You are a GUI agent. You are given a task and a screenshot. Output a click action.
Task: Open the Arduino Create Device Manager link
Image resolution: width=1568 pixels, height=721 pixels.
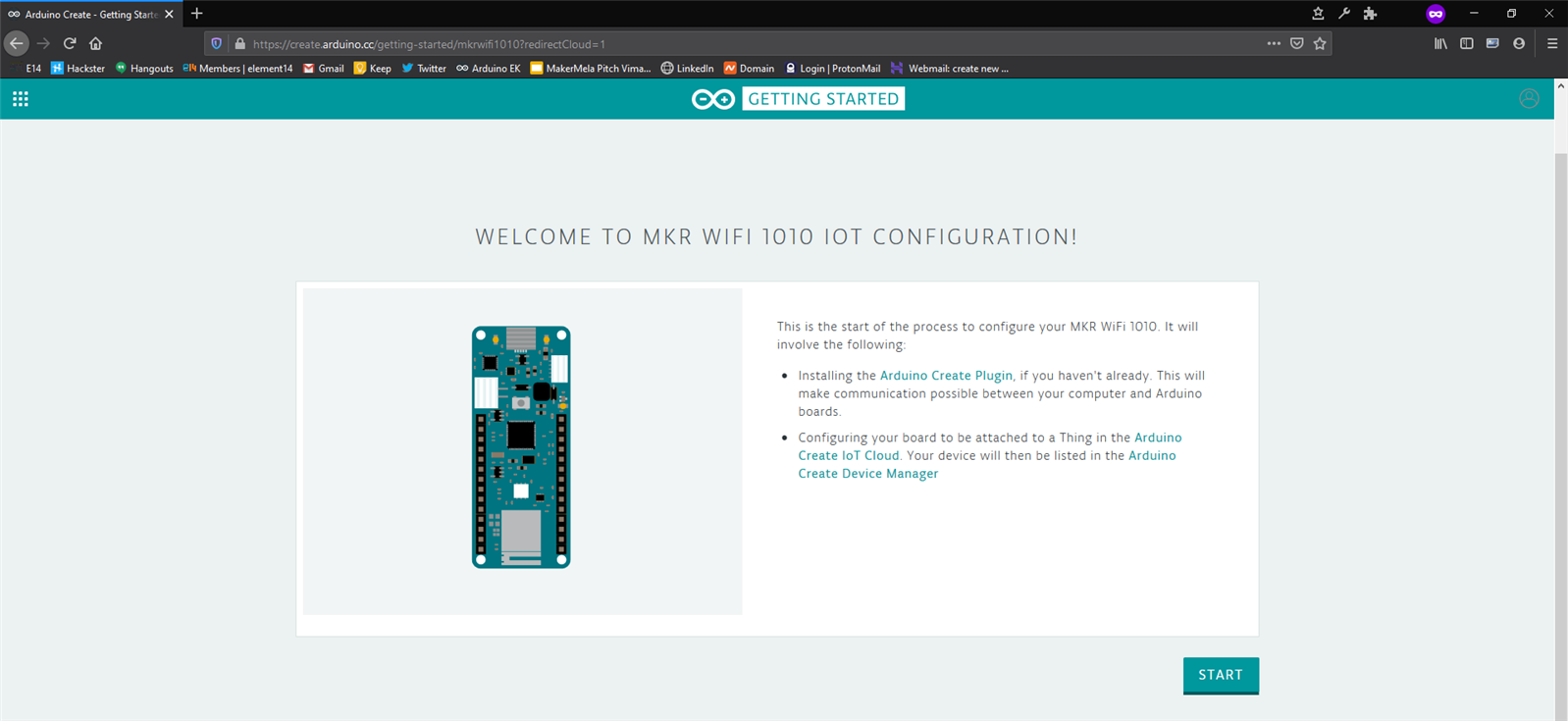click(x=867, y=474)
